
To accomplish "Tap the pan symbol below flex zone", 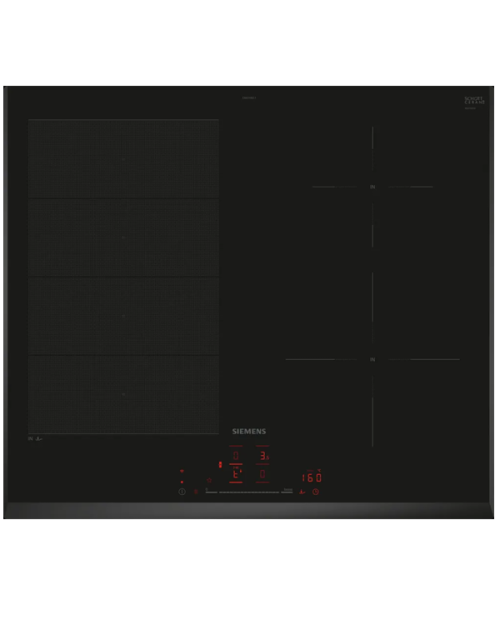I will [x=39, y=439].
